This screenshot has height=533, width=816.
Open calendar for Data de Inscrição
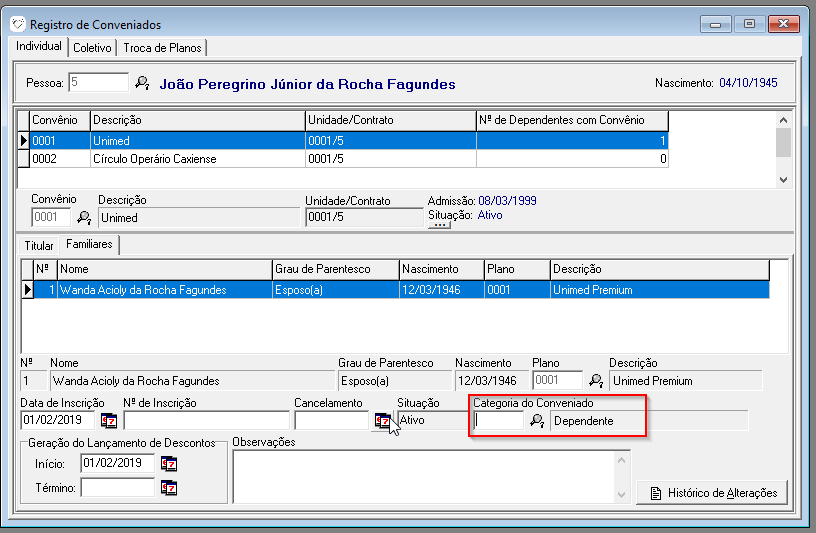pos(109,421)
